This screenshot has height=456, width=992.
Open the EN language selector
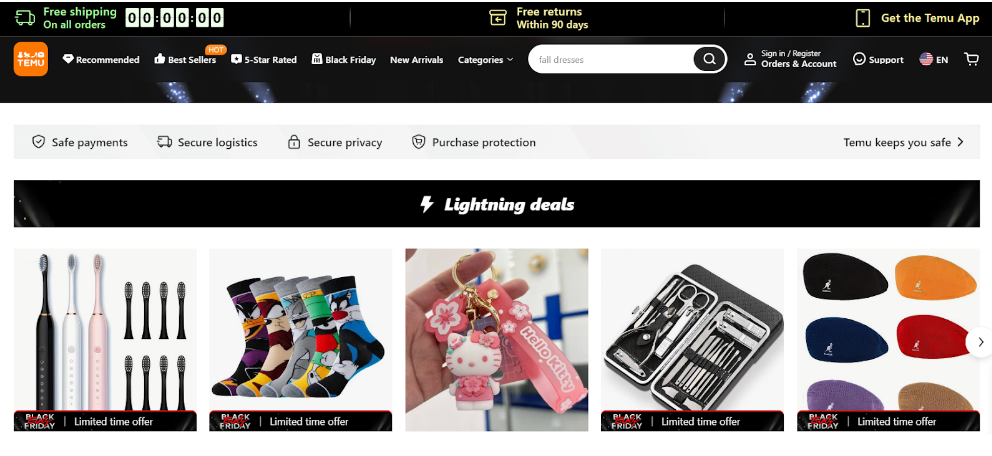pos(934,59)
